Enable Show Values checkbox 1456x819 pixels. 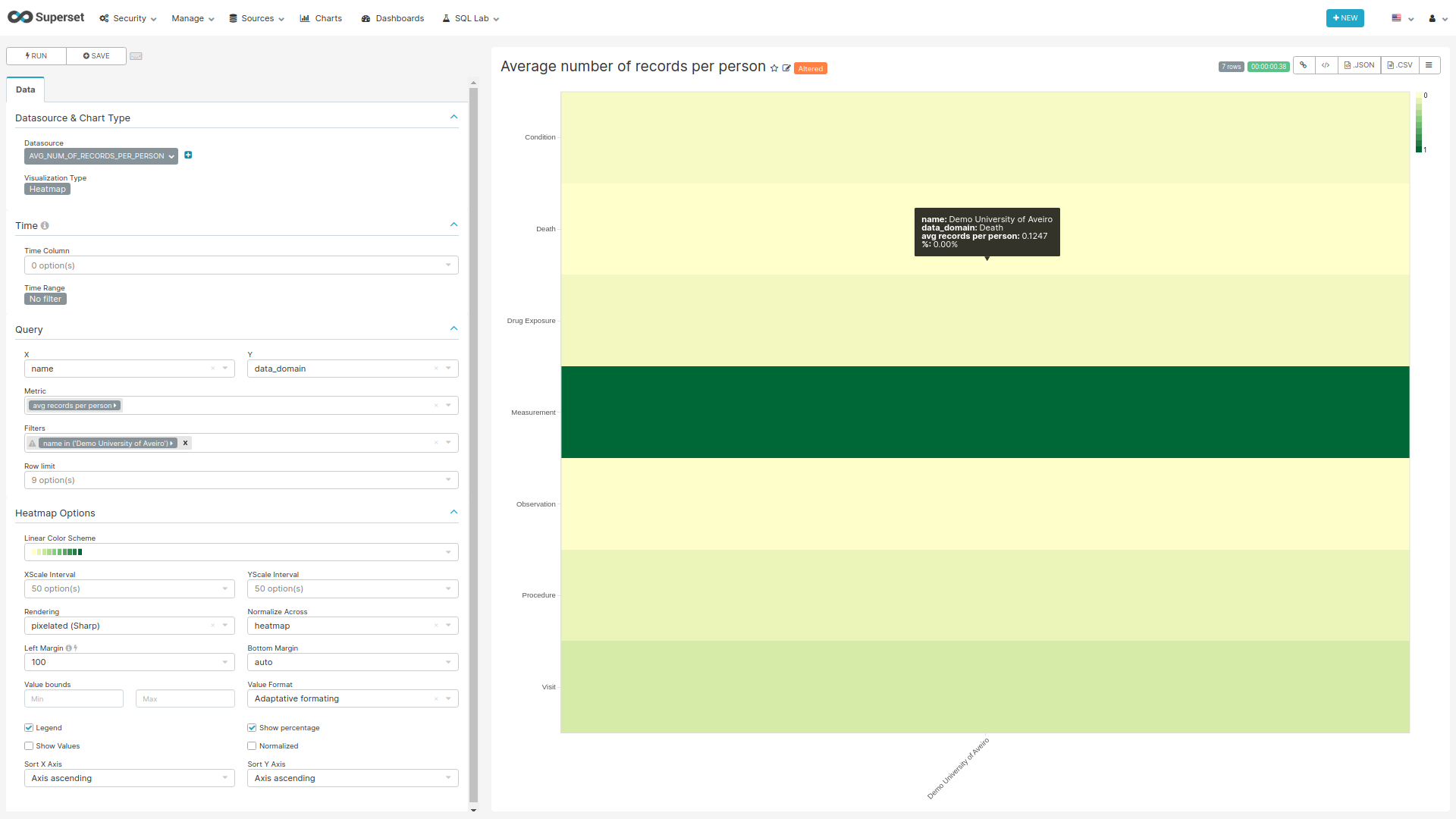29,746
